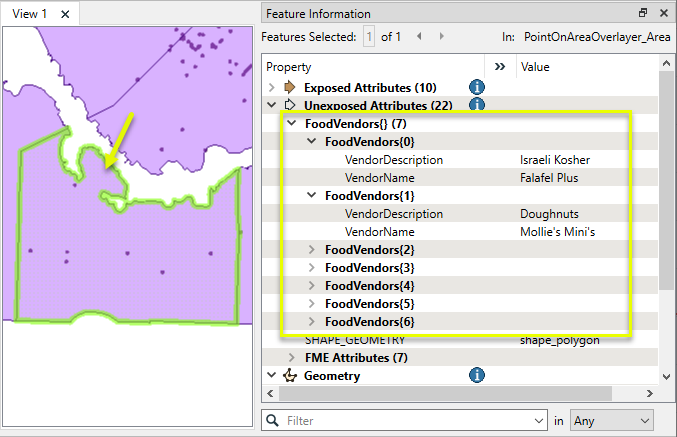
Task: Close the View 1 tab
Action: 65,14
